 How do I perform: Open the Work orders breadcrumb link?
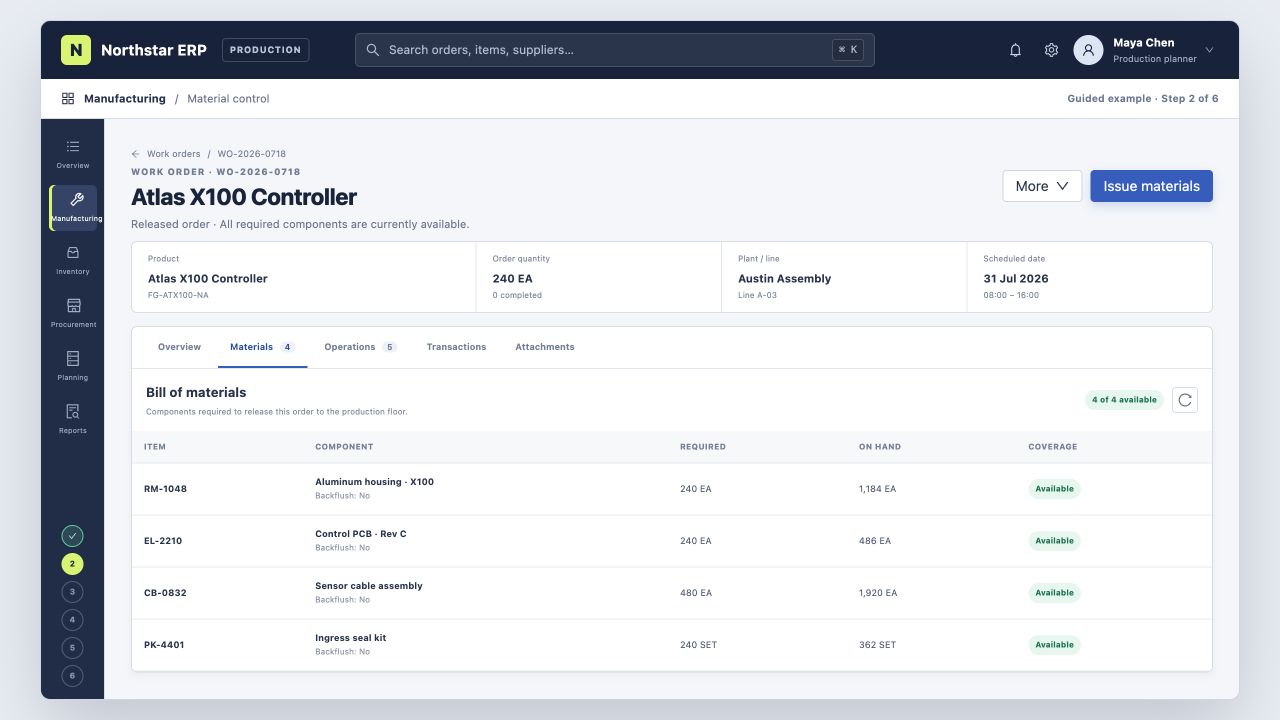pyautogui.click(x=174, y=154)
